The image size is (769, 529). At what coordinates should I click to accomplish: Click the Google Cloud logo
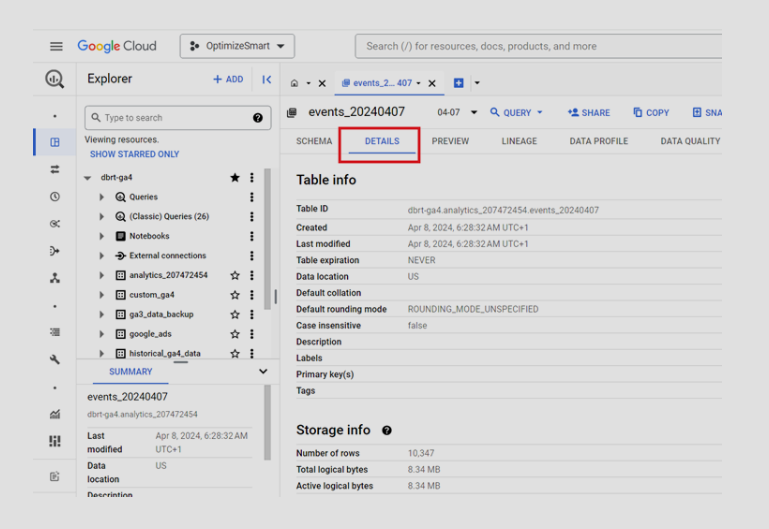pos(117,46)
